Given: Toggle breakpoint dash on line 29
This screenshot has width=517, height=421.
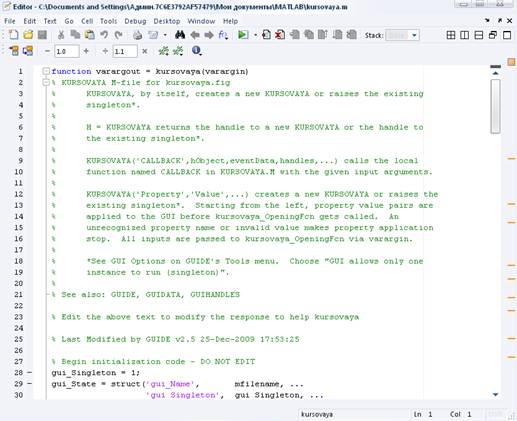Looking at the screenshot, I should [x=29, y=384].
